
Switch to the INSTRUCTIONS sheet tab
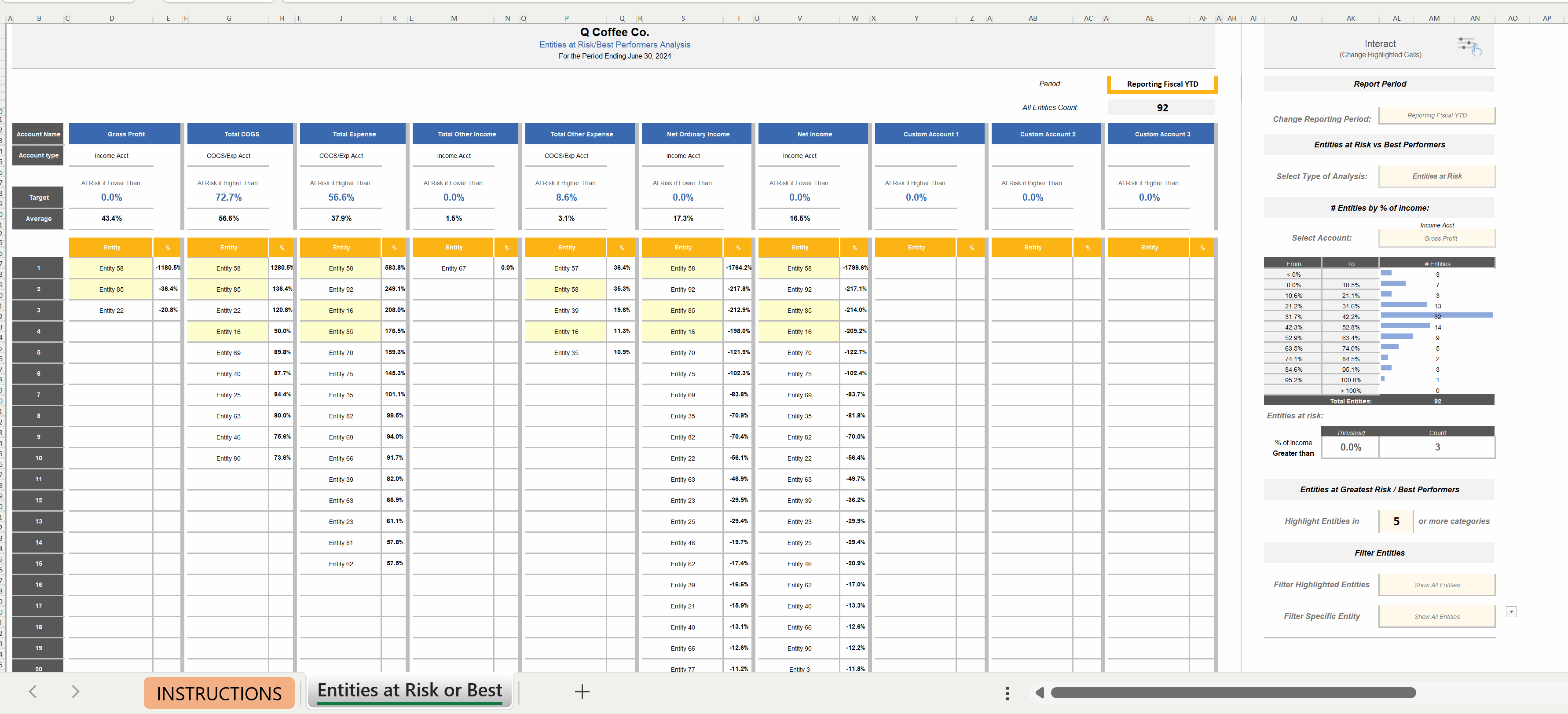pos(219,693)
